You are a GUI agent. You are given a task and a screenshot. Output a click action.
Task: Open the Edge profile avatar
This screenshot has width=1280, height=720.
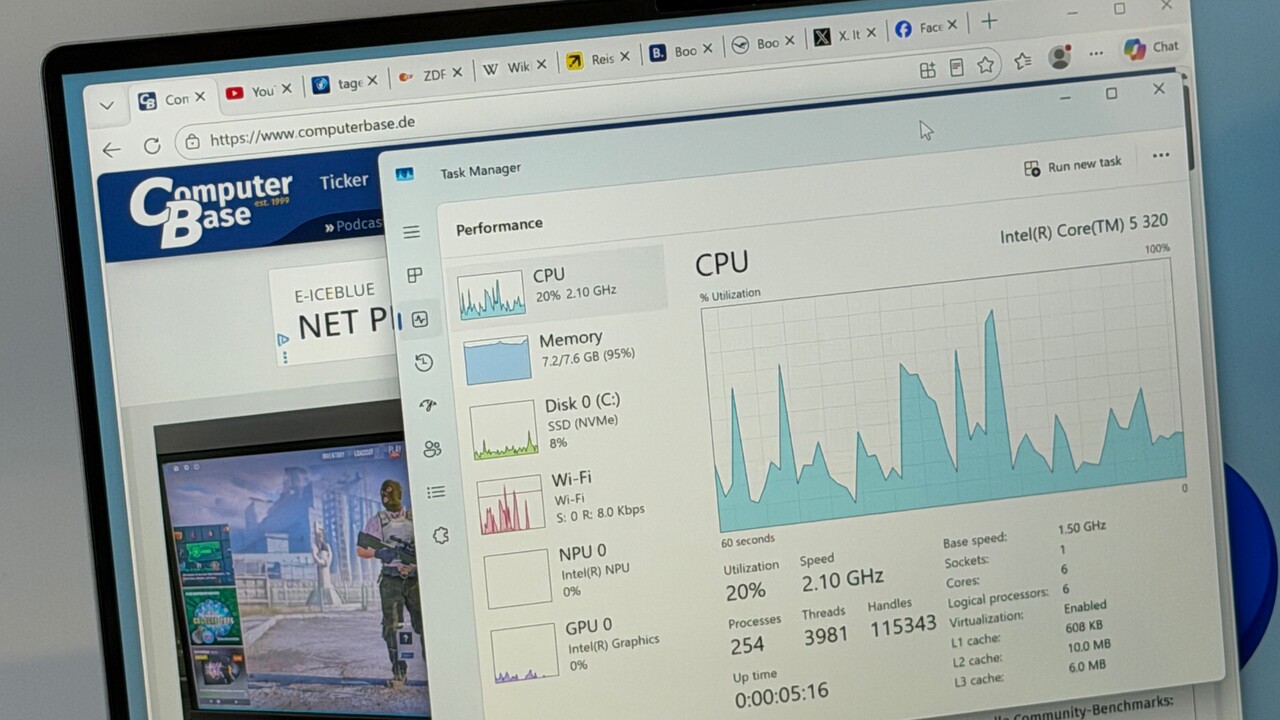click(1060, 57)
